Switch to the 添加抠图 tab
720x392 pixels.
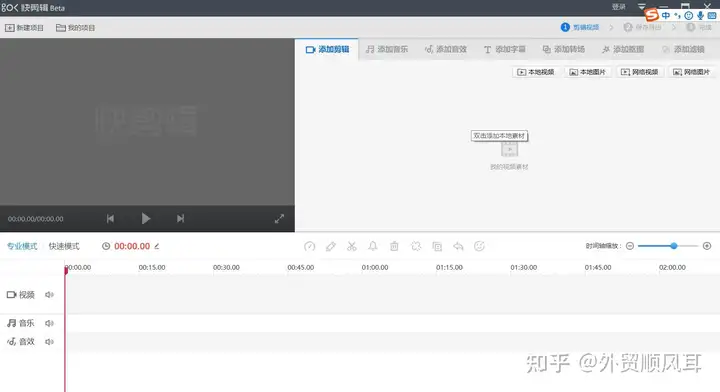tap(623, 50)
